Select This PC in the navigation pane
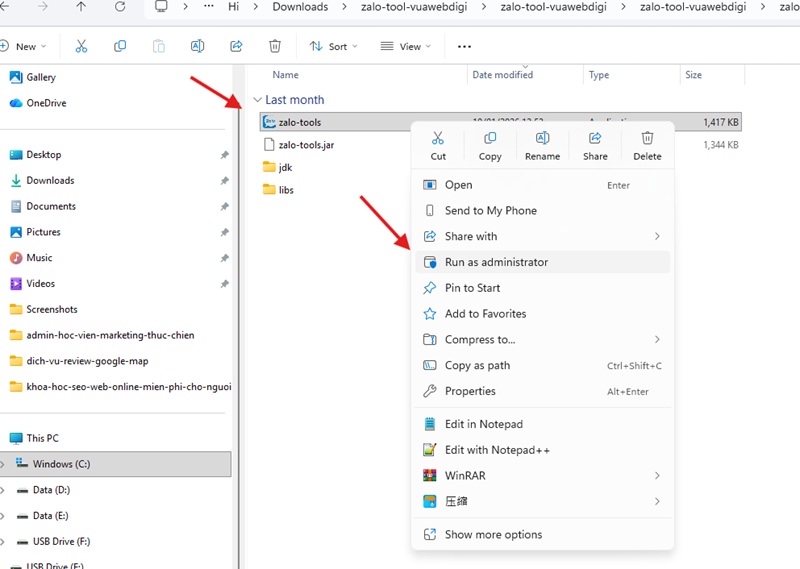This screenshot has height=569, width=800. [34, 438]
